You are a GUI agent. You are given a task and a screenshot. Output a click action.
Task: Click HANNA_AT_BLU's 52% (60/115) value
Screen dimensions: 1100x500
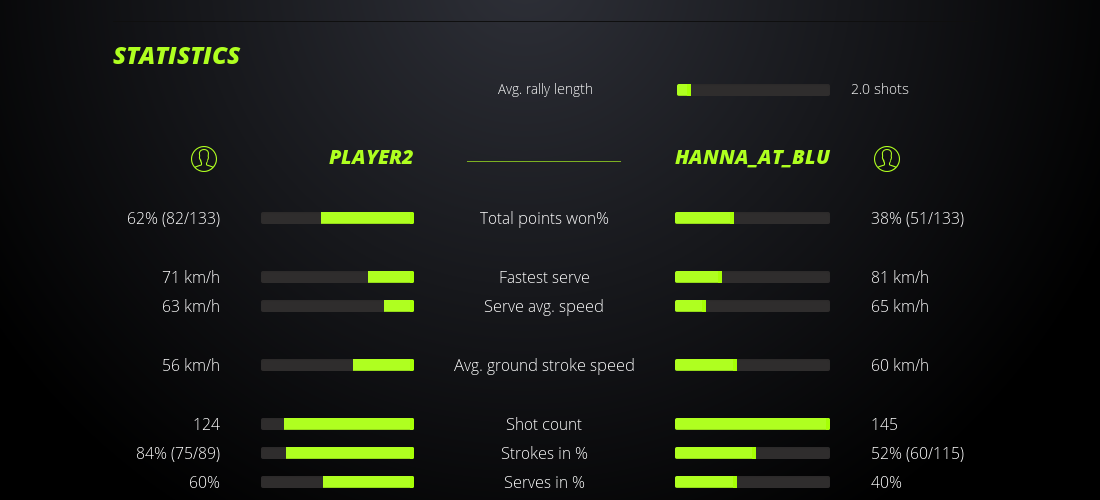(917, 453)
